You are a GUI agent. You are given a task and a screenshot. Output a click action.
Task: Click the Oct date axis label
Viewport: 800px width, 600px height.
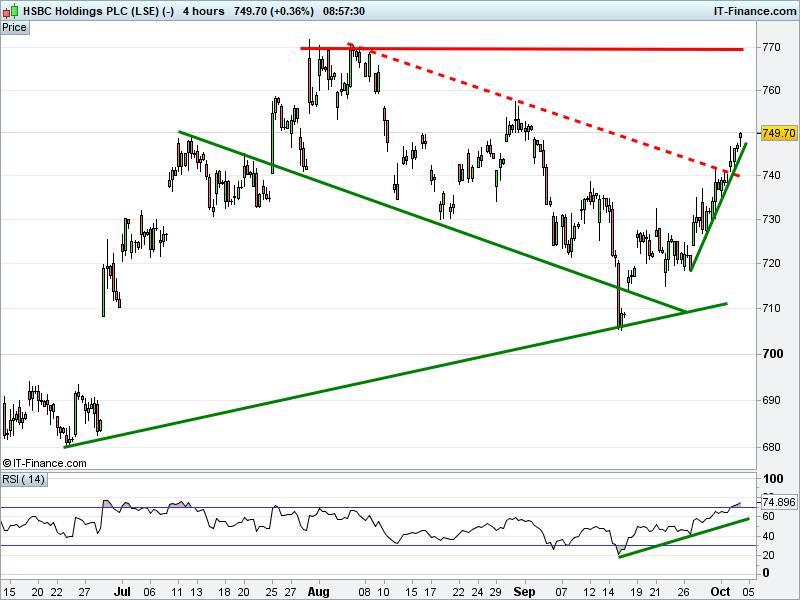click(x=720, y=592)
